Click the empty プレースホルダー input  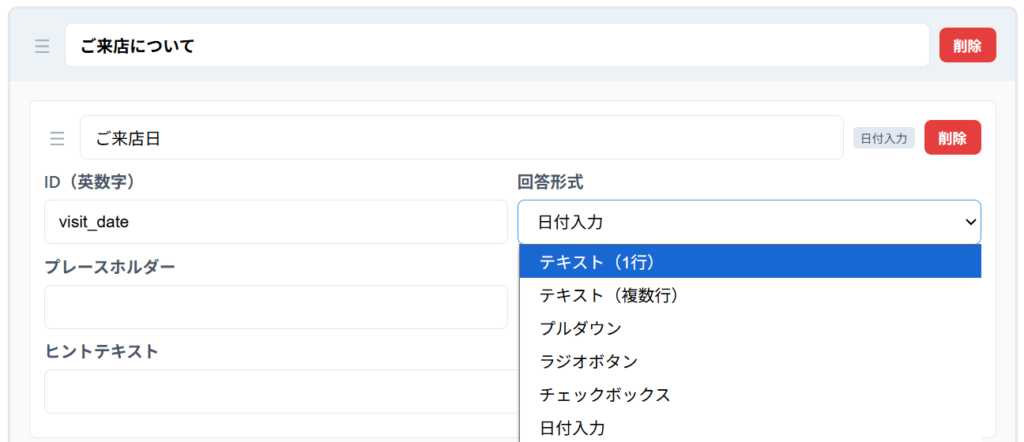click(275, 307)
